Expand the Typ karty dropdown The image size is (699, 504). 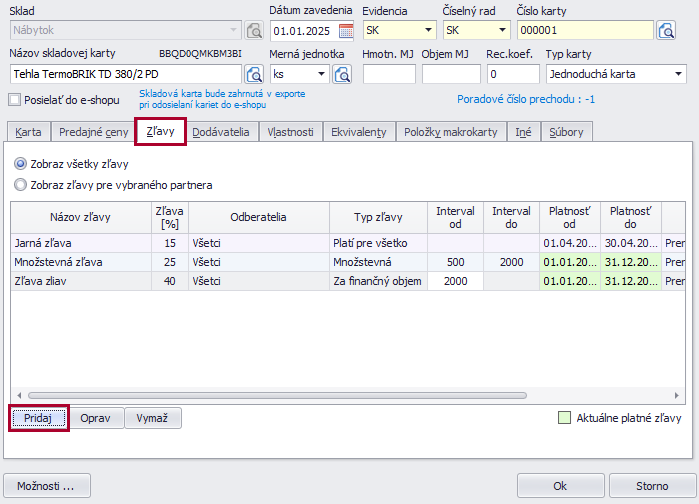point(678,74)
